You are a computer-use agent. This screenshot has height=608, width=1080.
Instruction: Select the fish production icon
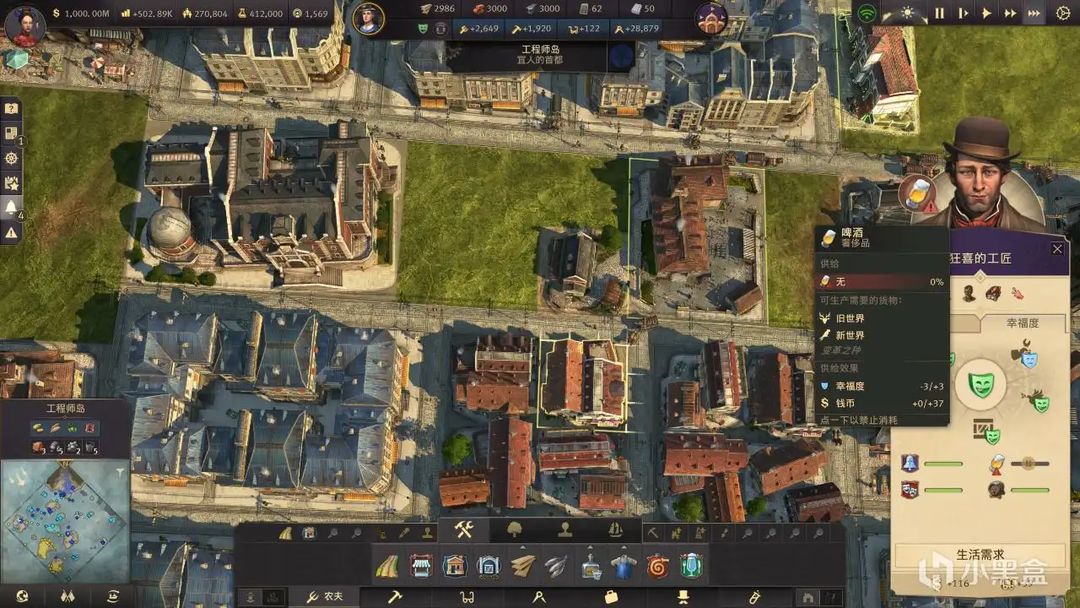point(556,566)
